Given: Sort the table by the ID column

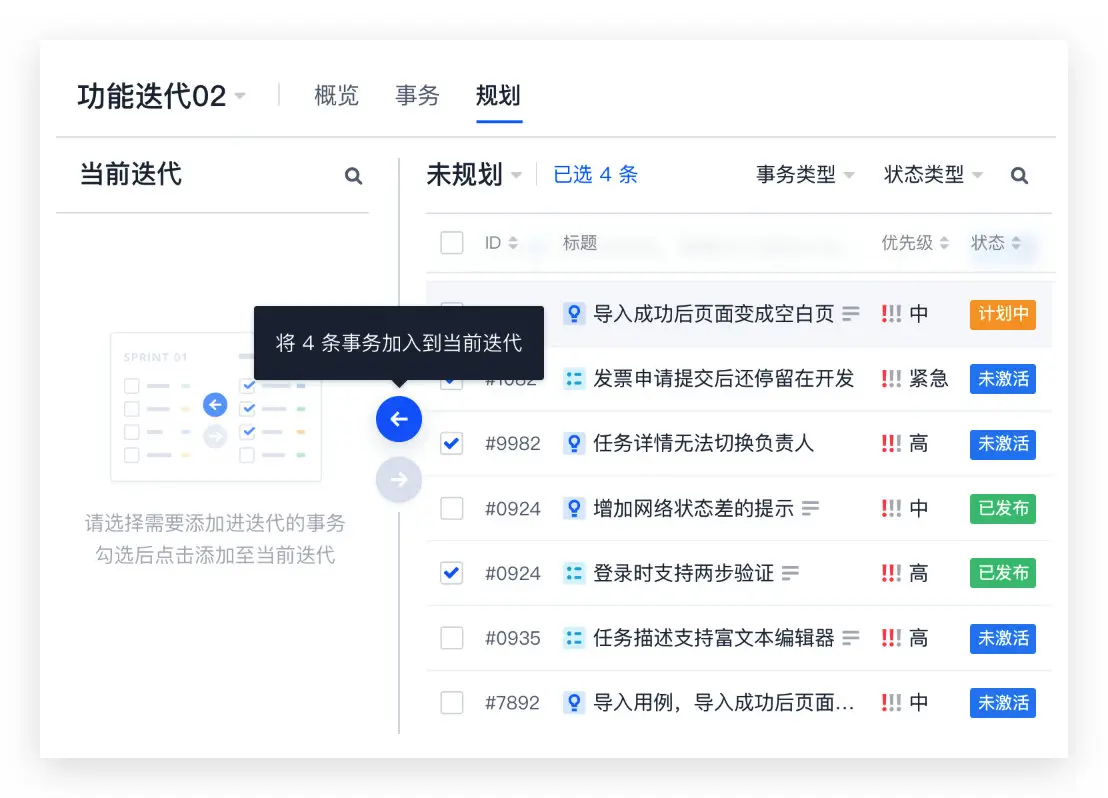Looking at the screenshot, I should coord(501,242).
